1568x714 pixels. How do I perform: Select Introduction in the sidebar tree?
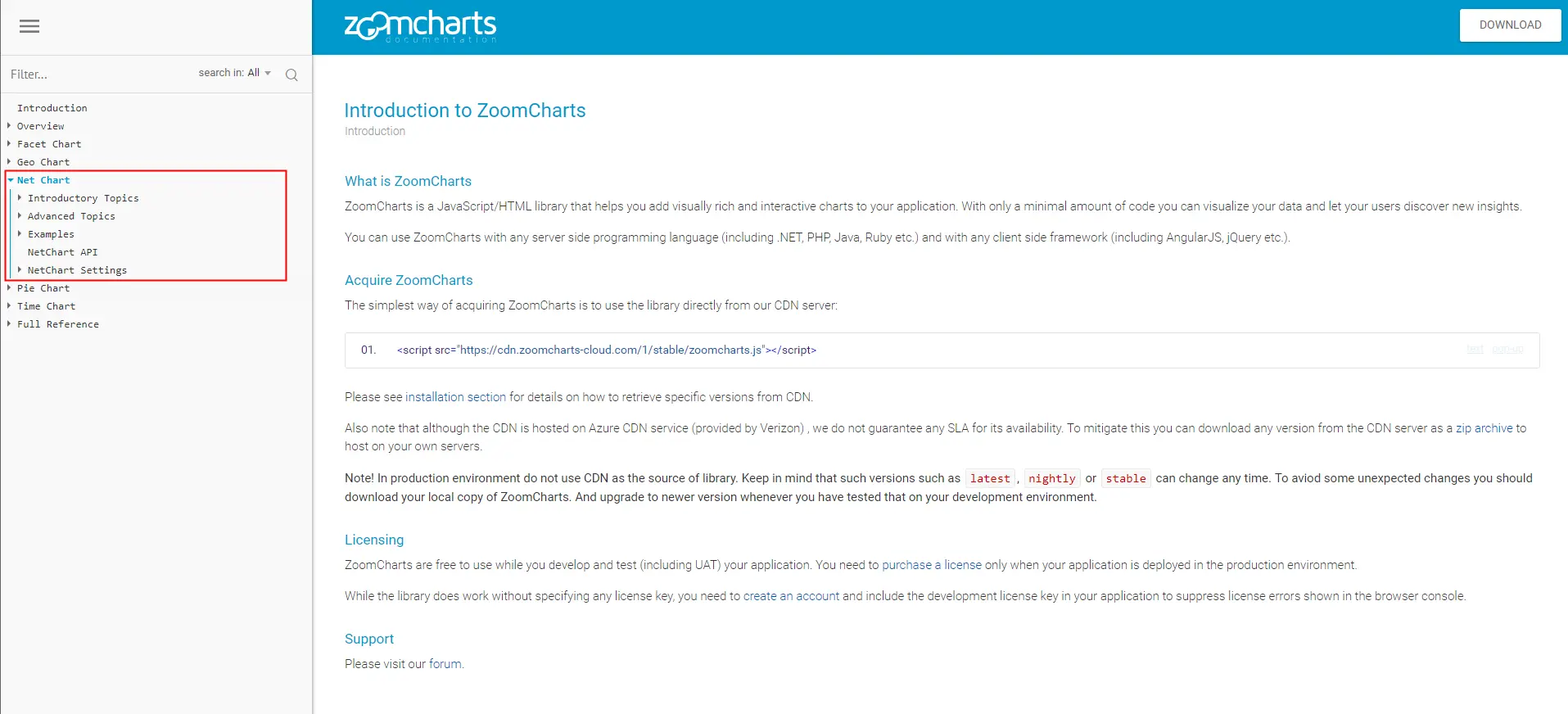tap(52, 108)
